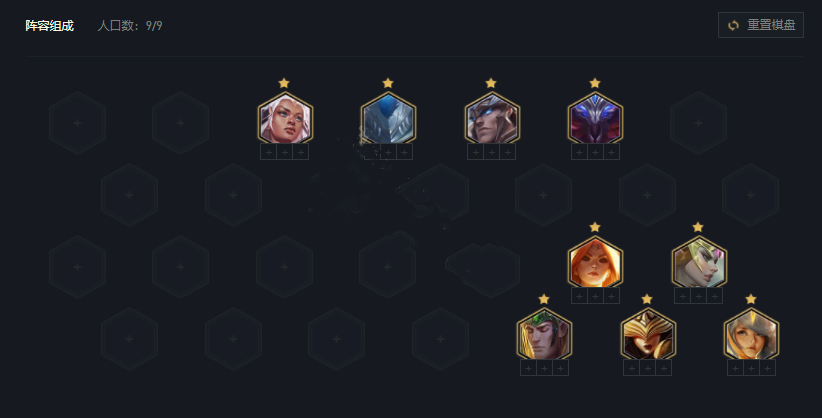Select the green-crowned elf champion portrait
The height and width of the screenshot is (418, 822).
coord(544,335)
